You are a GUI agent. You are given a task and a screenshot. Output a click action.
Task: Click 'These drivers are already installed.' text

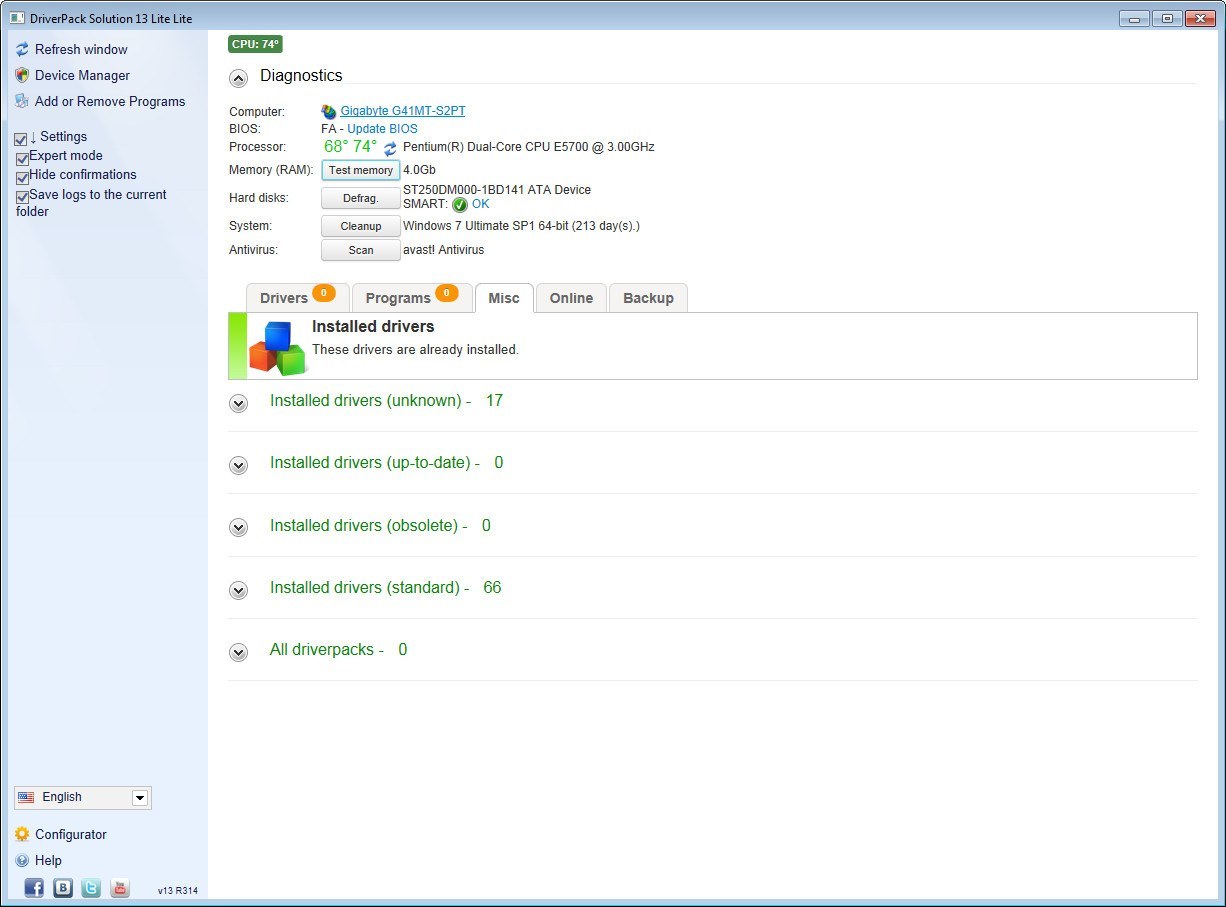tap(415, 350)
